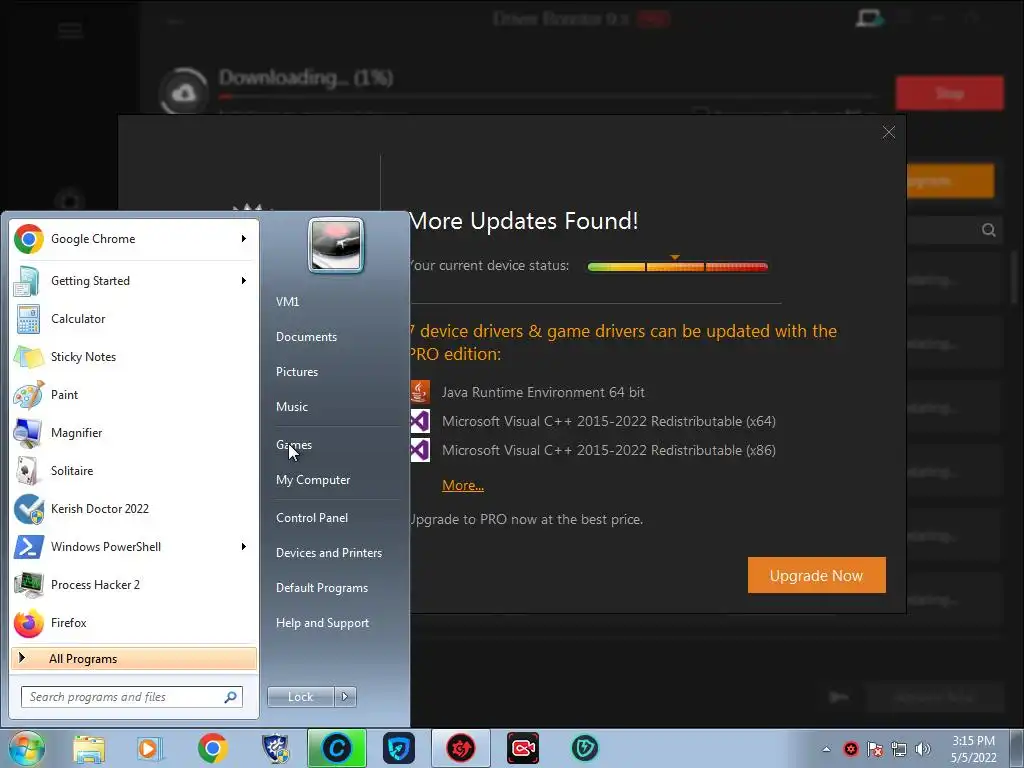
Task: Click the network tray icon
Action: 899,749
